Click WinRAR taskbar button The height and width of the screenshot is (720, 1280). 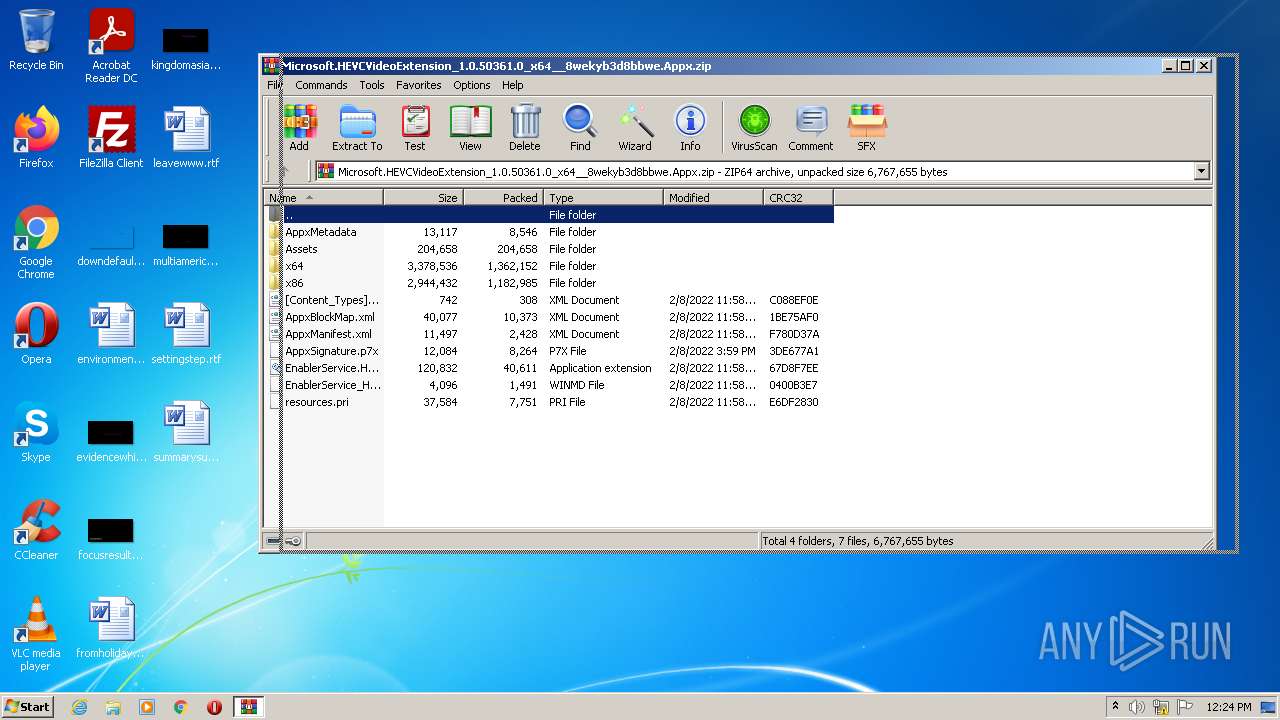[x=248, y=707]
